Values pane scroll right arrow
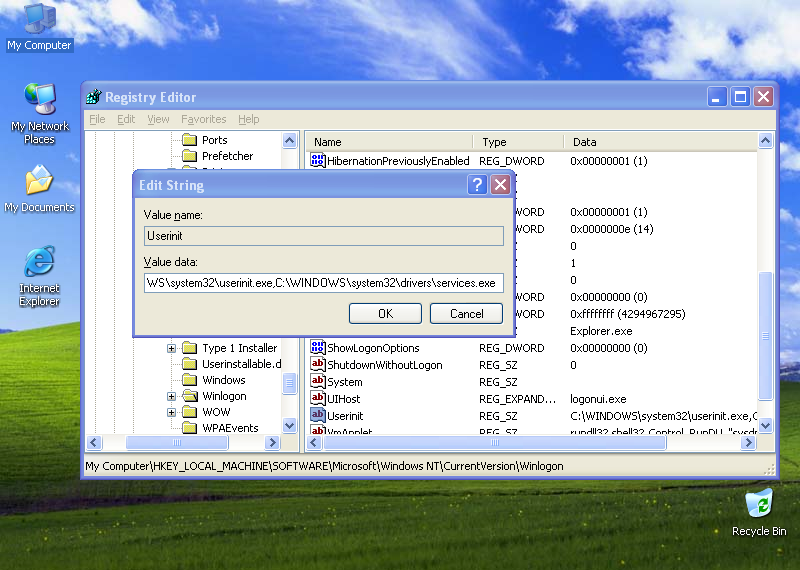 [748, 442]
